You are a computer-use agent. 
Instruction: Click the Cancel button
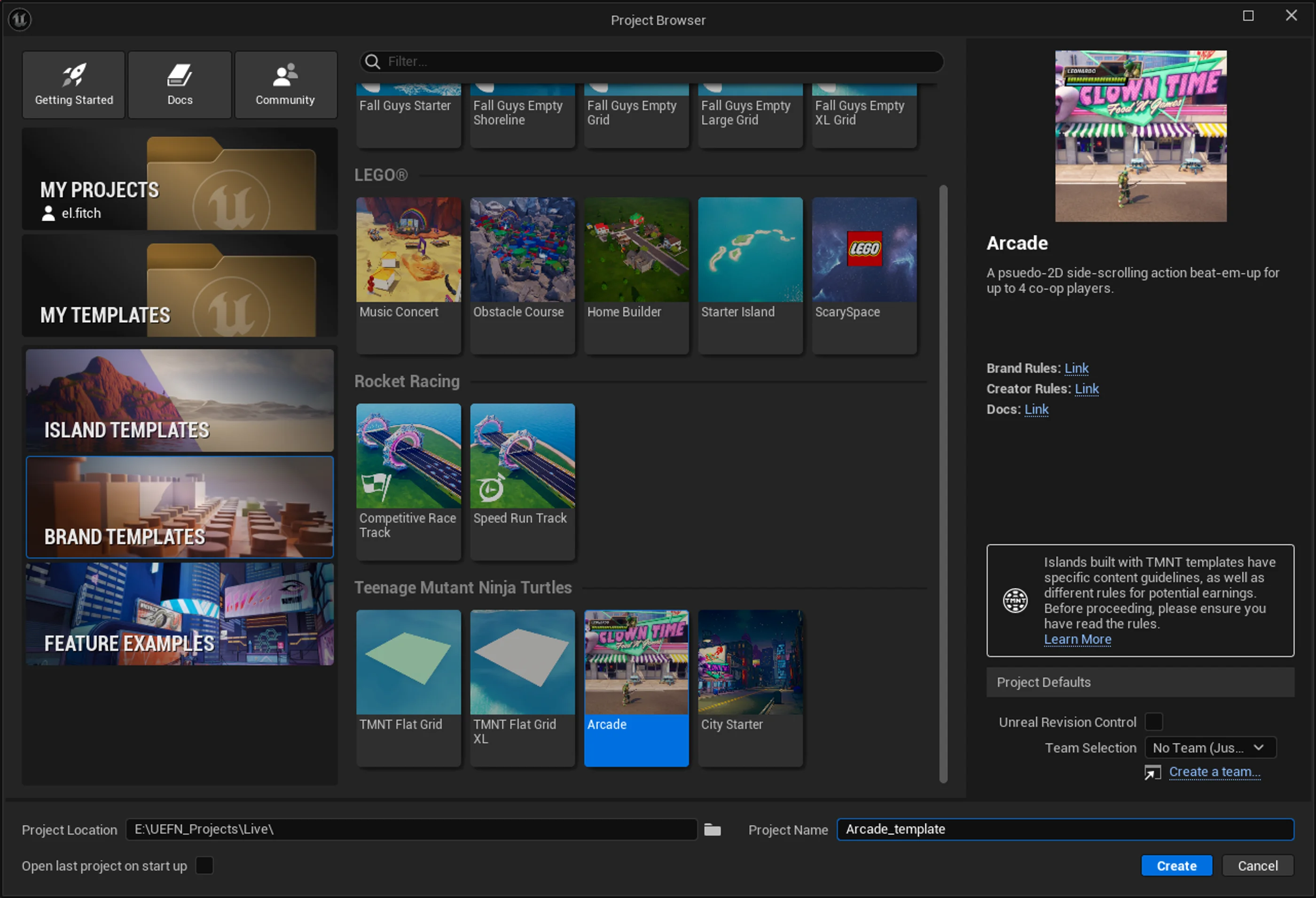(x=1257, y=866)
